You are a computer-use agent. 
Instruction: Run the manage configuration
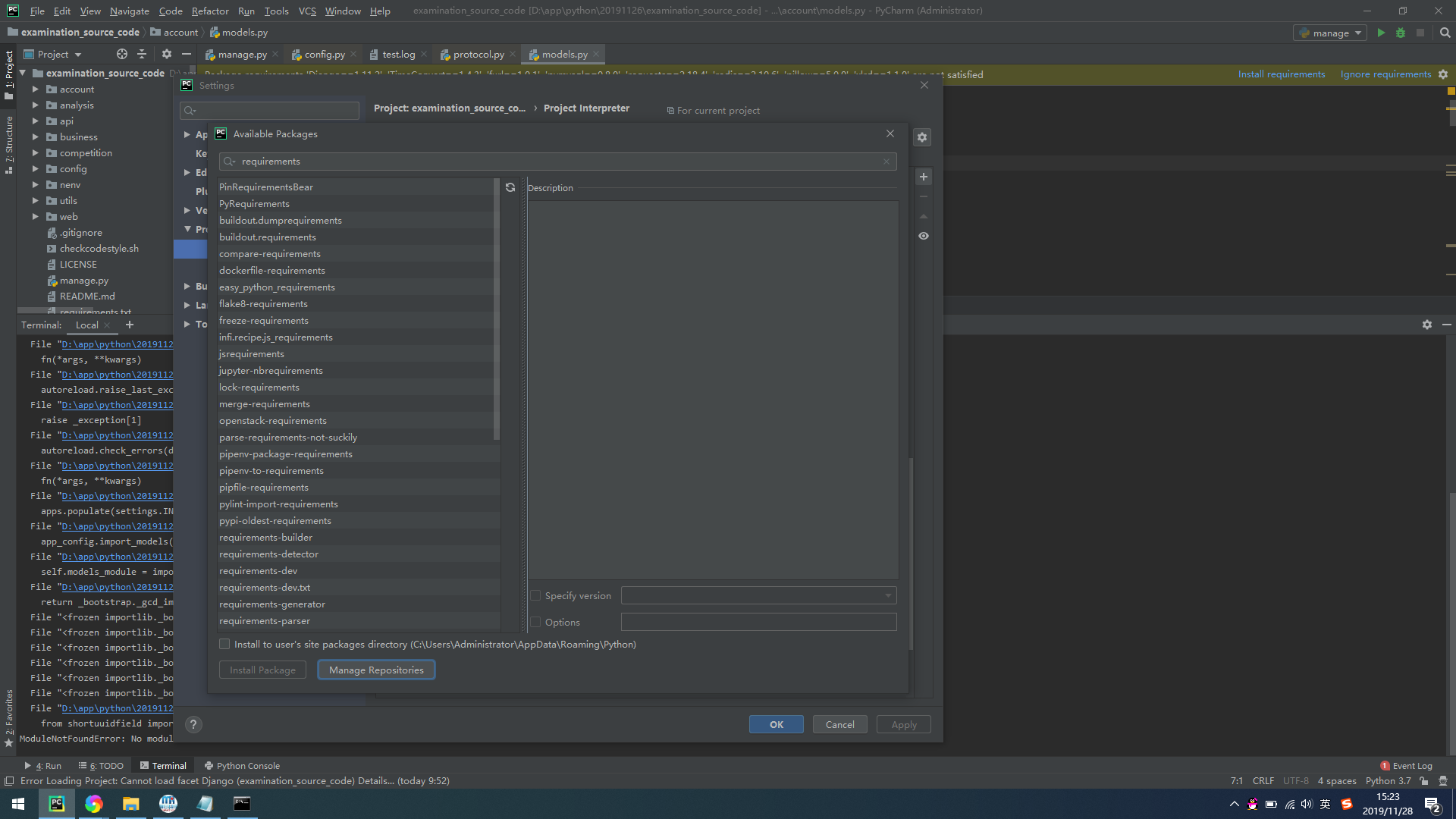tap(1381, 33)
